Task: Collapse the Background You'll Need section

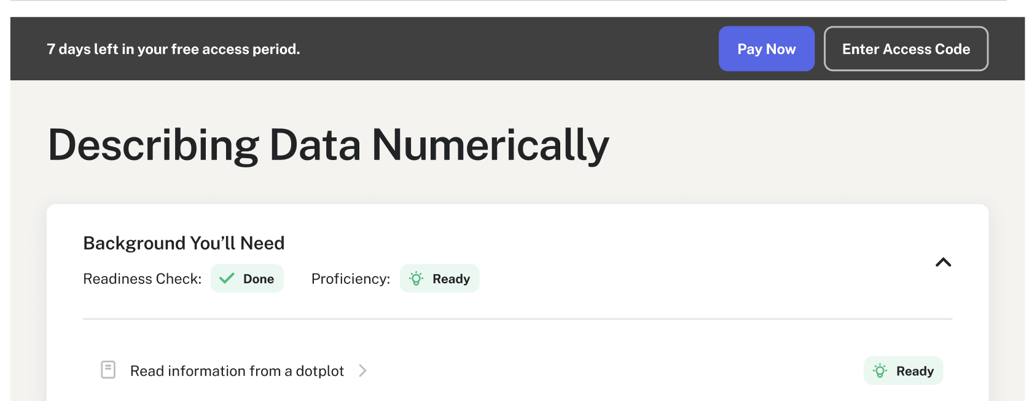Action: 942,262
